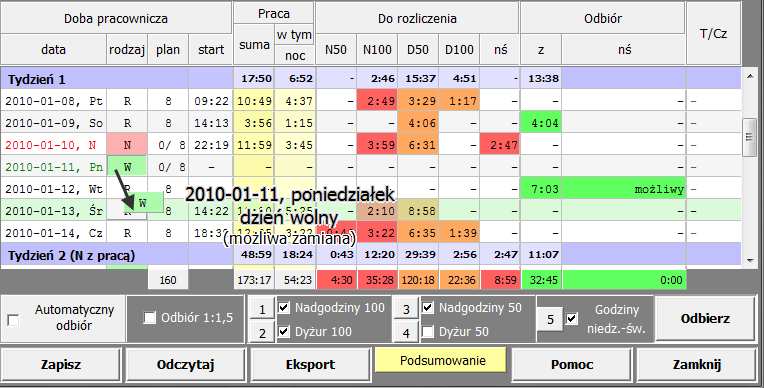Check the Dyżur 50 checkbox
Image resolution: width=764 pixels, height=388 pixels.
tap(427, 332)
